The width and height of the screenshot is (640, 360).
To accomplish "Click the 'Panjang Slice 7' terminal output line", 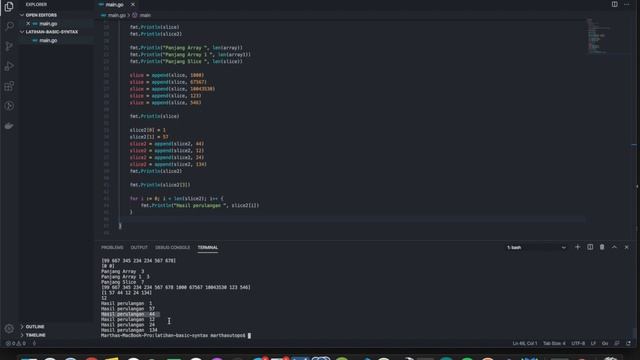I will [x=122, y=282].
